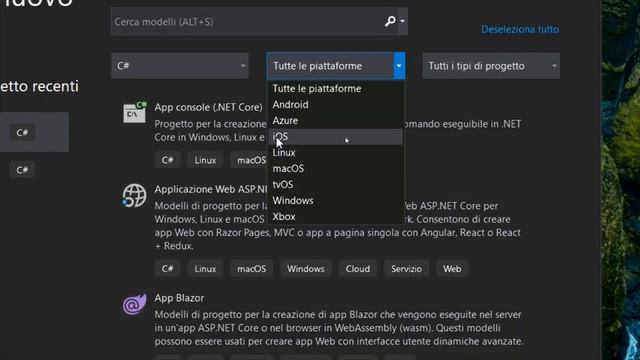Screen dimensions: 640x360
Task: Select the 'Applicazione Web ASP.NET' template title
Action: pos(211,189)
